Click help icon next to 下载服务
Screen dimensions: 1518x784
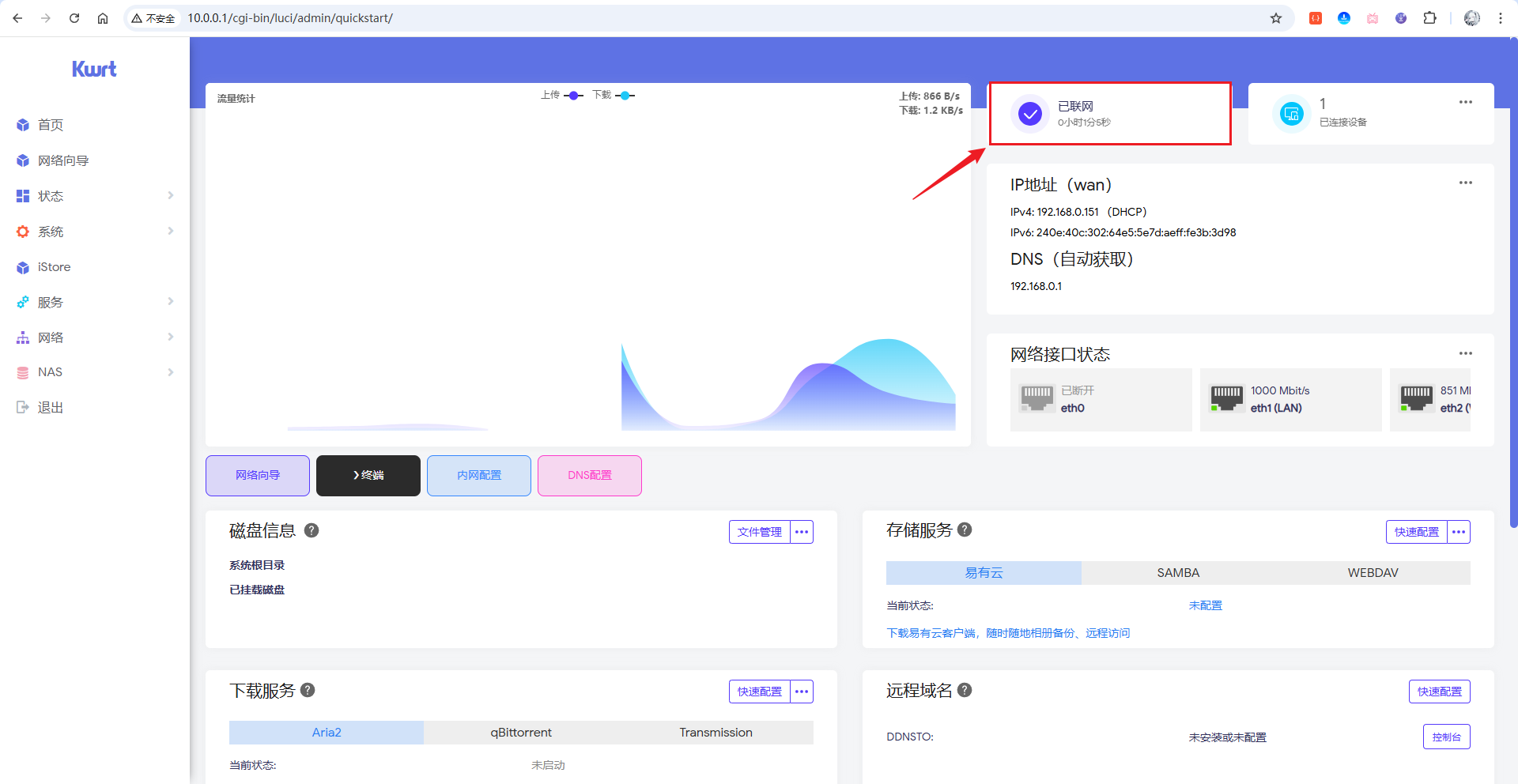308,690
